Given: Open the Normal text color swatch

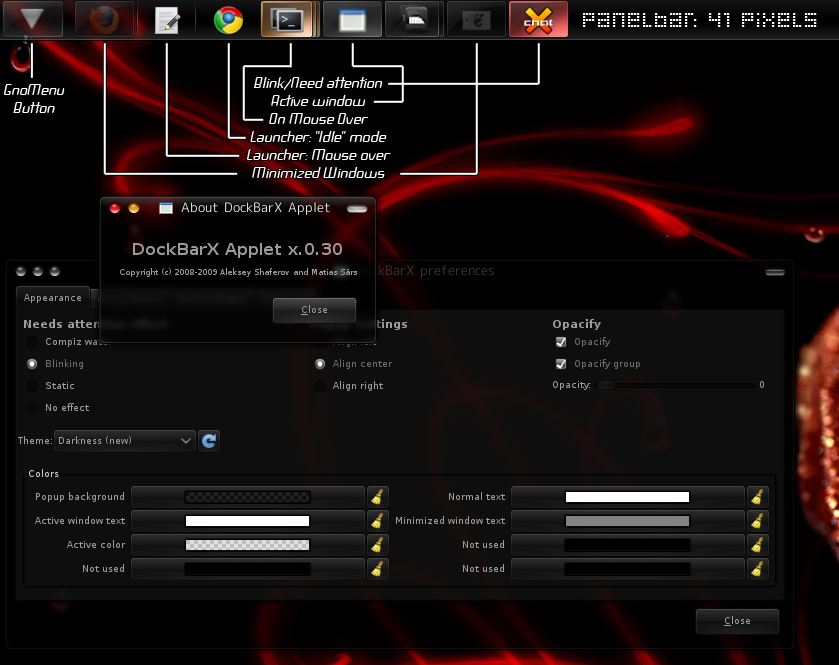Looking at the screenshot, I should pos(628,497).
